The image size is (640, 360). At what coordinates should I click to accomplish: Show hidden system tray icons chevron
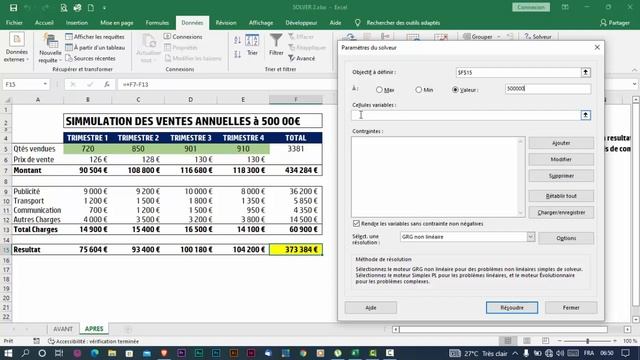516,353
